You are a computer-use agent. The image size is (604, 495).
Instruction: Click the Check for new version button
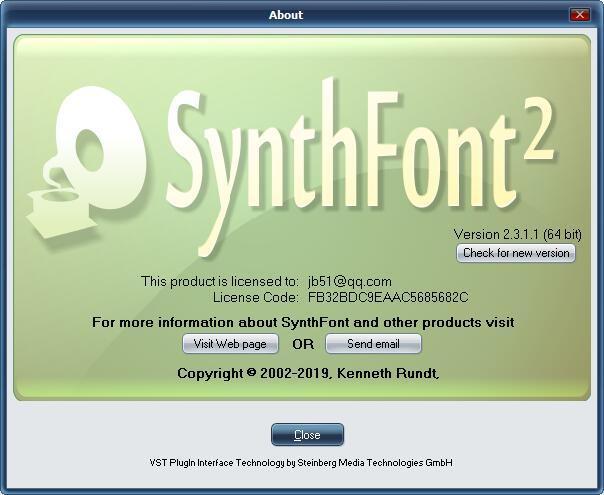point(516,253)
